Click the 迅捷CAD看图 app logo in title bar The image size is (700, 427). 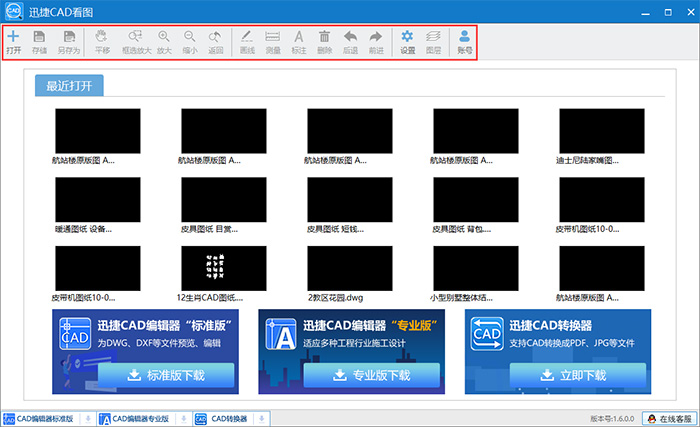14,12
